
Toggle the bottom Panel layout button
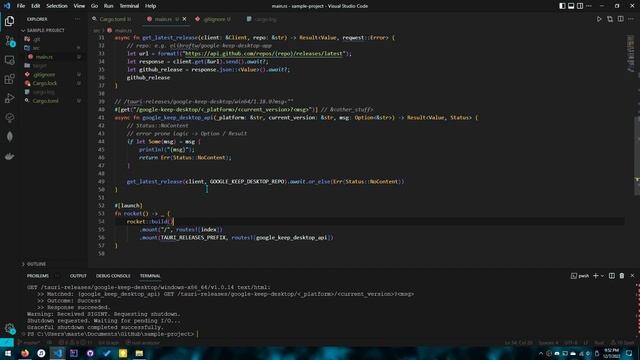click(571, 6)
